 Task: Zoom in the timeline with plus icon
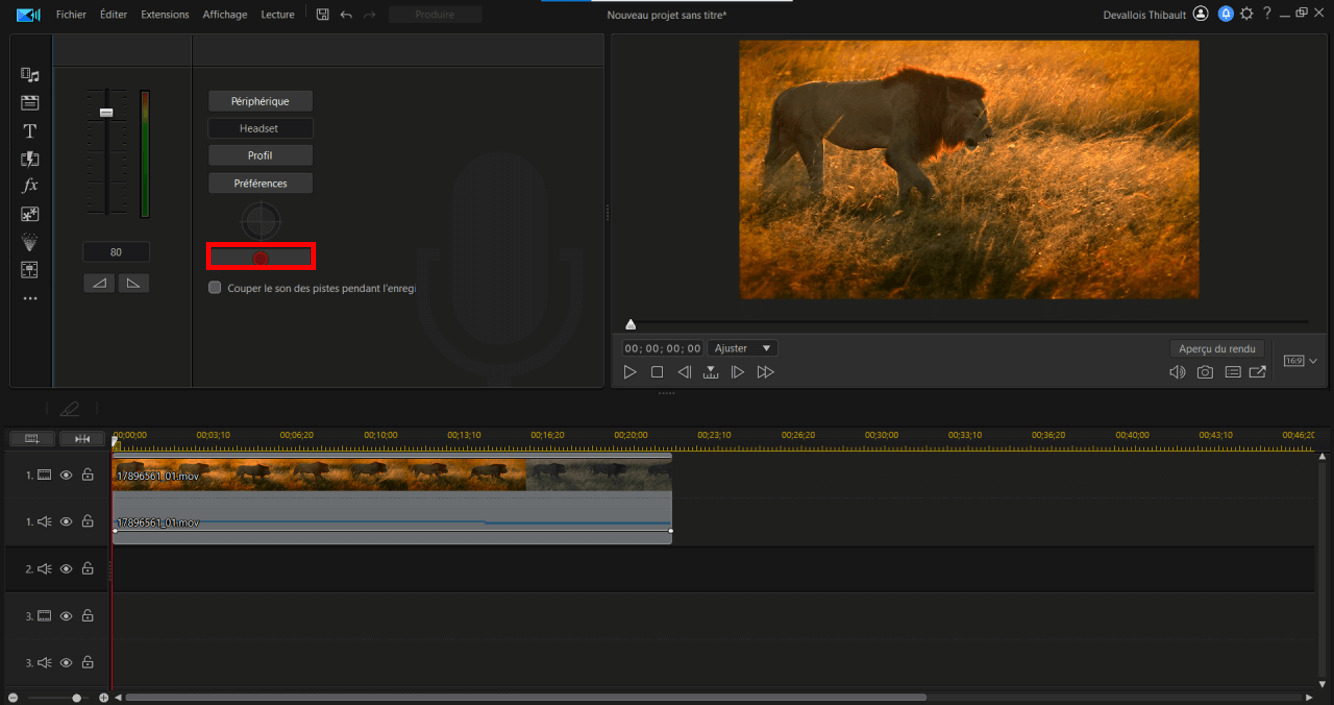point(104,698)
